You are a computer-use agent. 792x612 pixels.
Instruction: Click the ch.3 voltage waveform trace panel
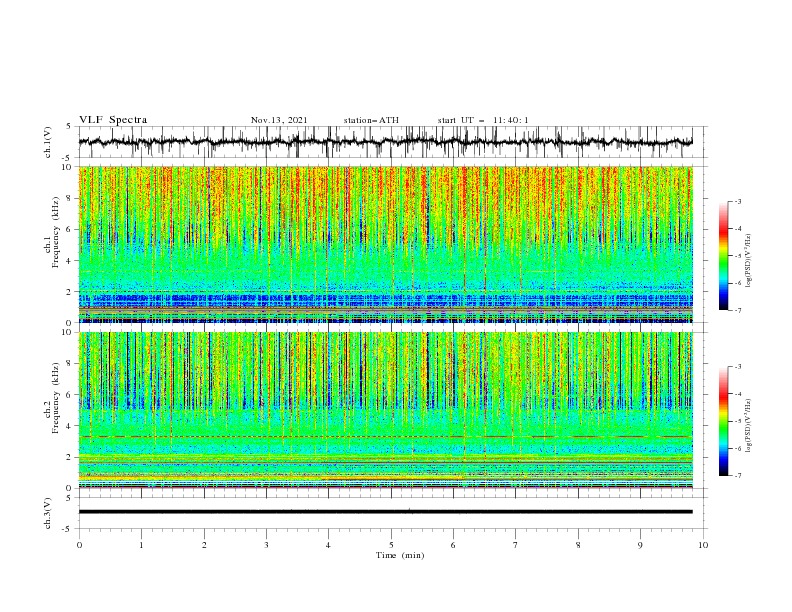(x=392, y=513)
